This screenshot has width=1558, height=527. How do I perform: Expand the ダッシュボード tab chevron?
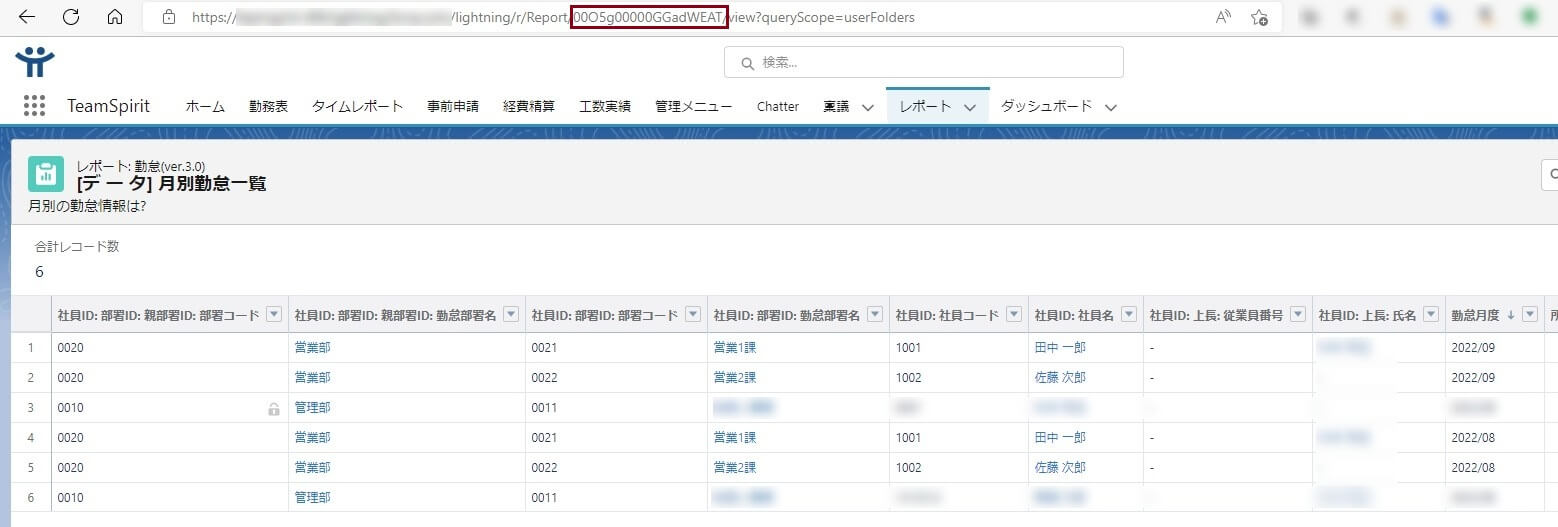tap(1110, 107)
